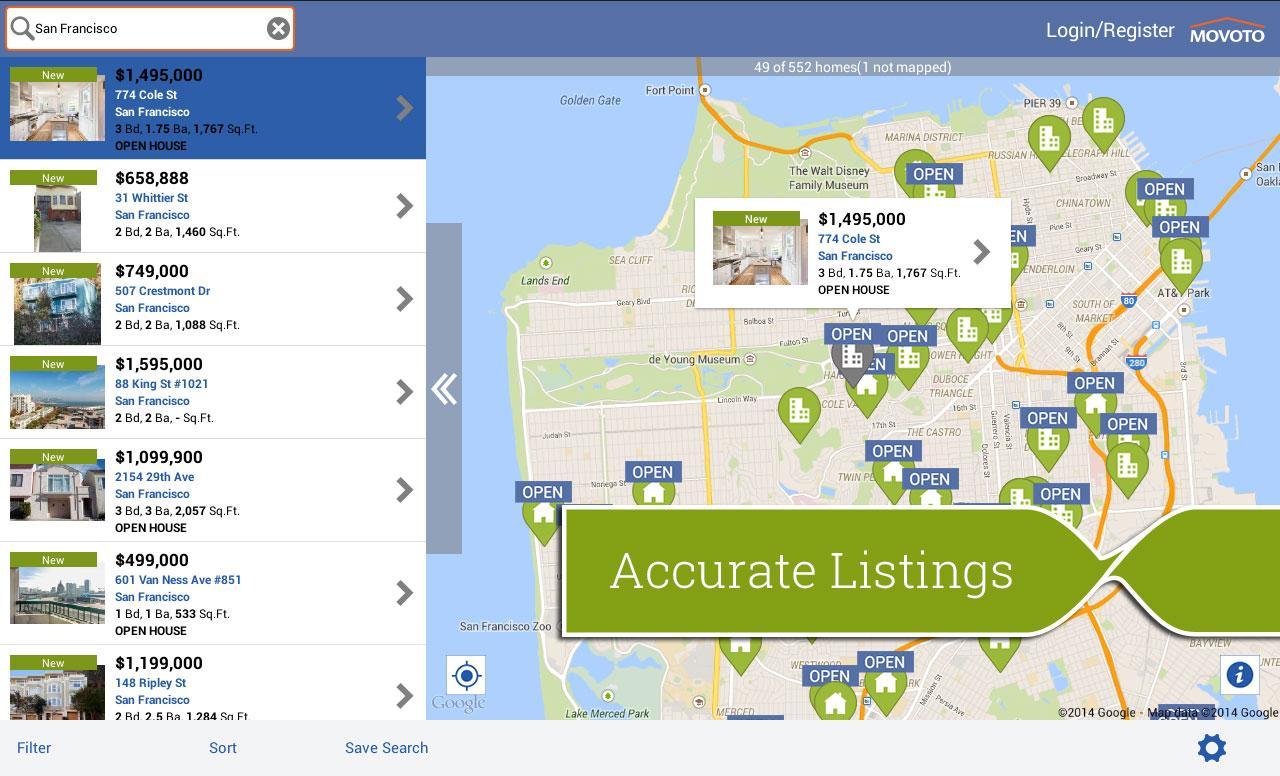The image size is (1280, 776).
Task: Click the Accurate Listings banner
Action: (812, 570)
